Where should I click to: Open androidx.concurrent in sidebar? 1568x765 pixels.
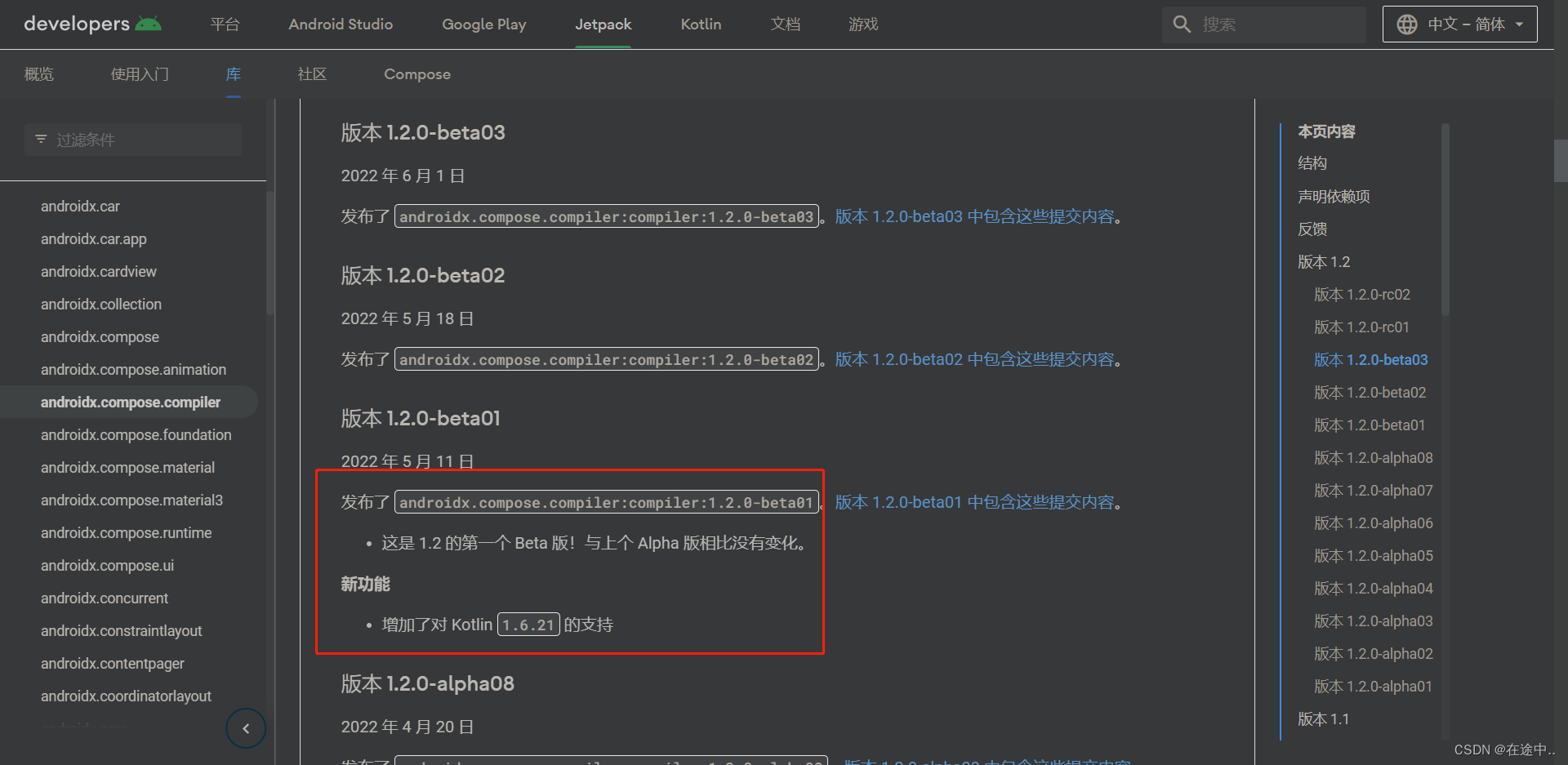[105, 598]
